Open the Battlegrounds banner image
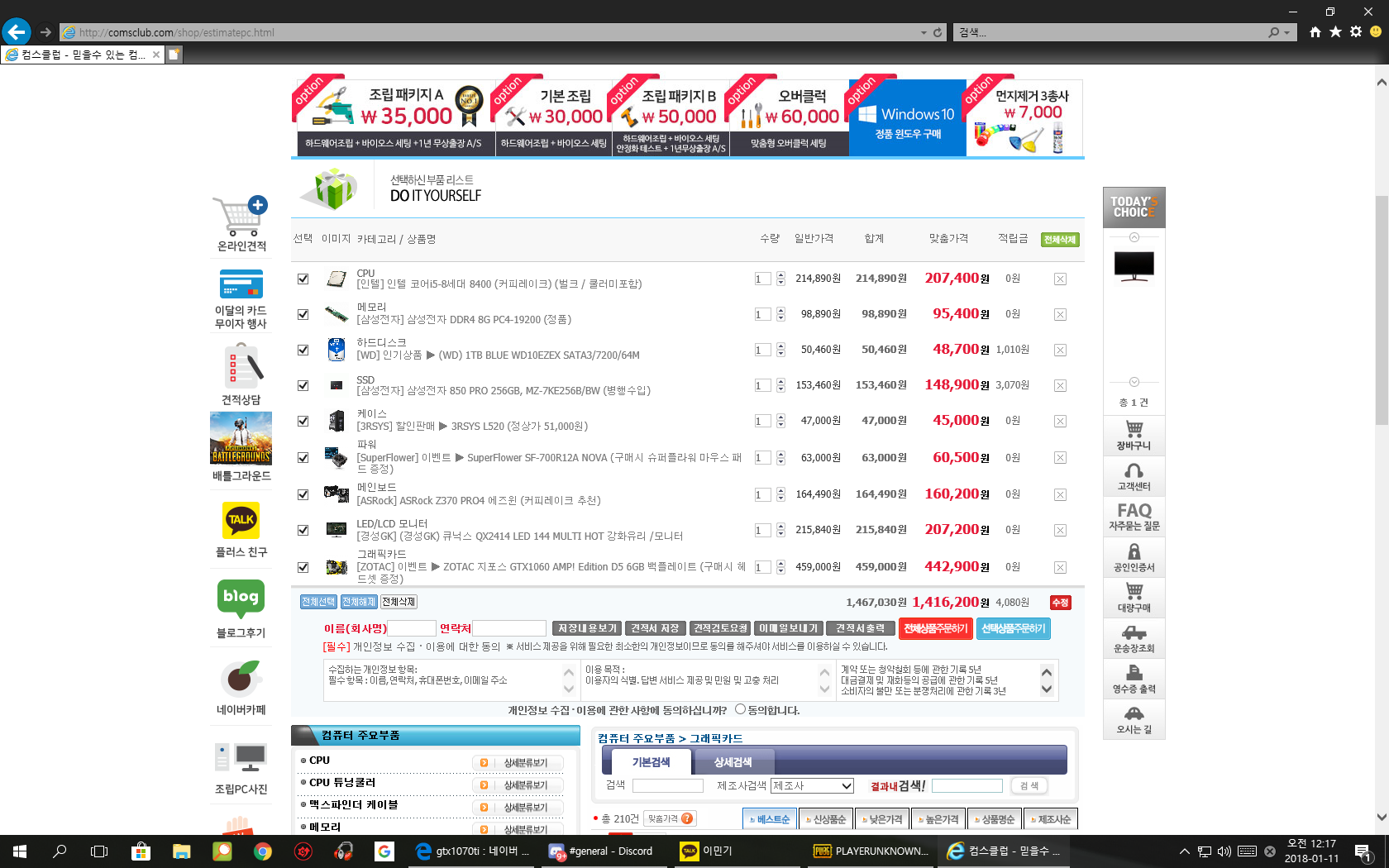The image size is (1389, 868). coord(241,438)
